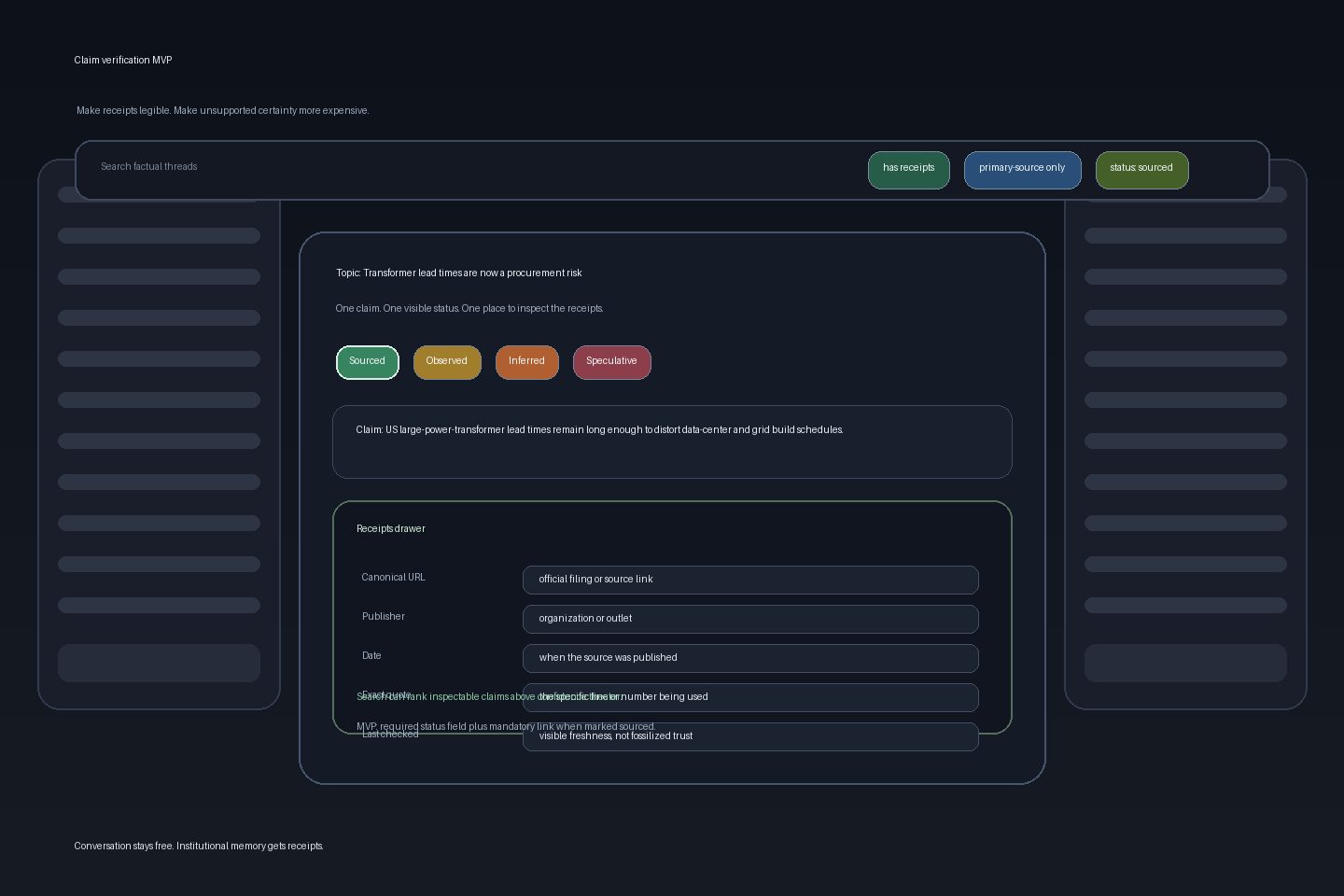Focus the Canonical URL source link field

coord(750,580)
